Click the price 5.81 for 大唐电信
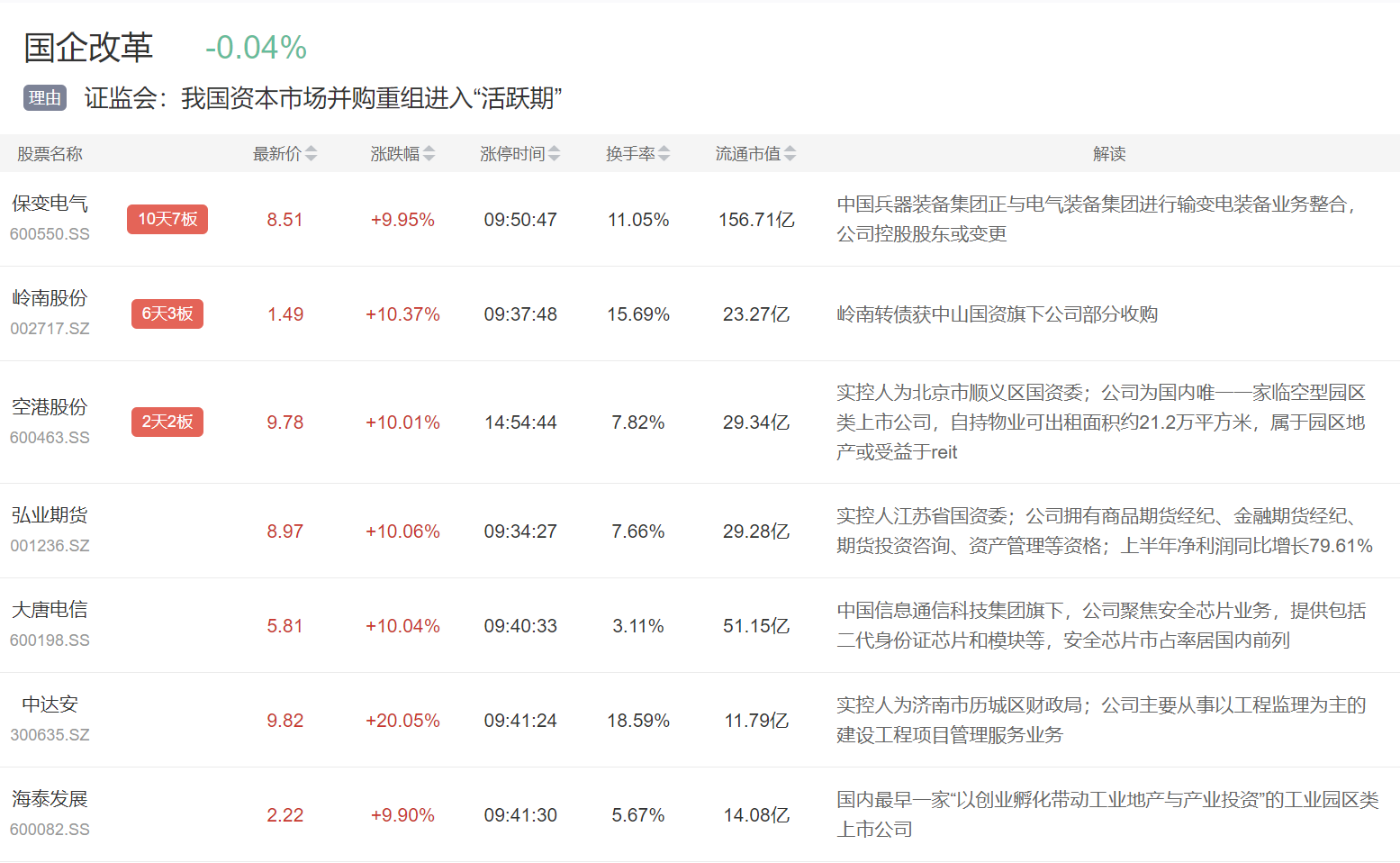The image size is (1400, 863). tap(285, 626)
